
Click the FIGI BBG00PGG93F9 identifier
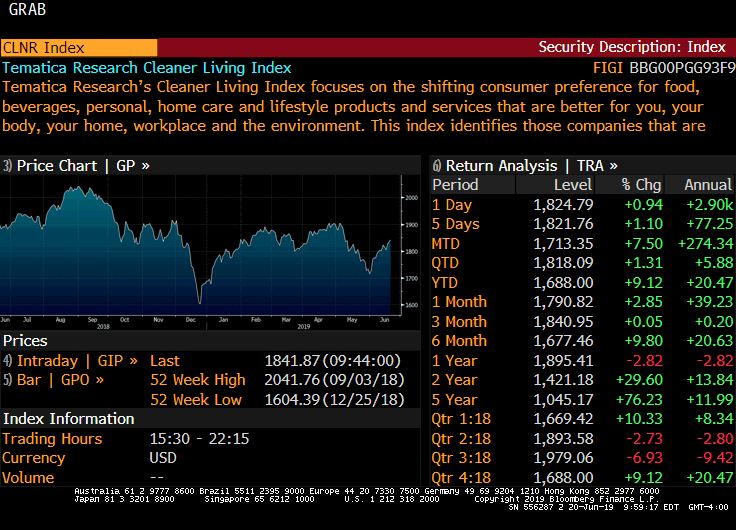tap(664, 68)
